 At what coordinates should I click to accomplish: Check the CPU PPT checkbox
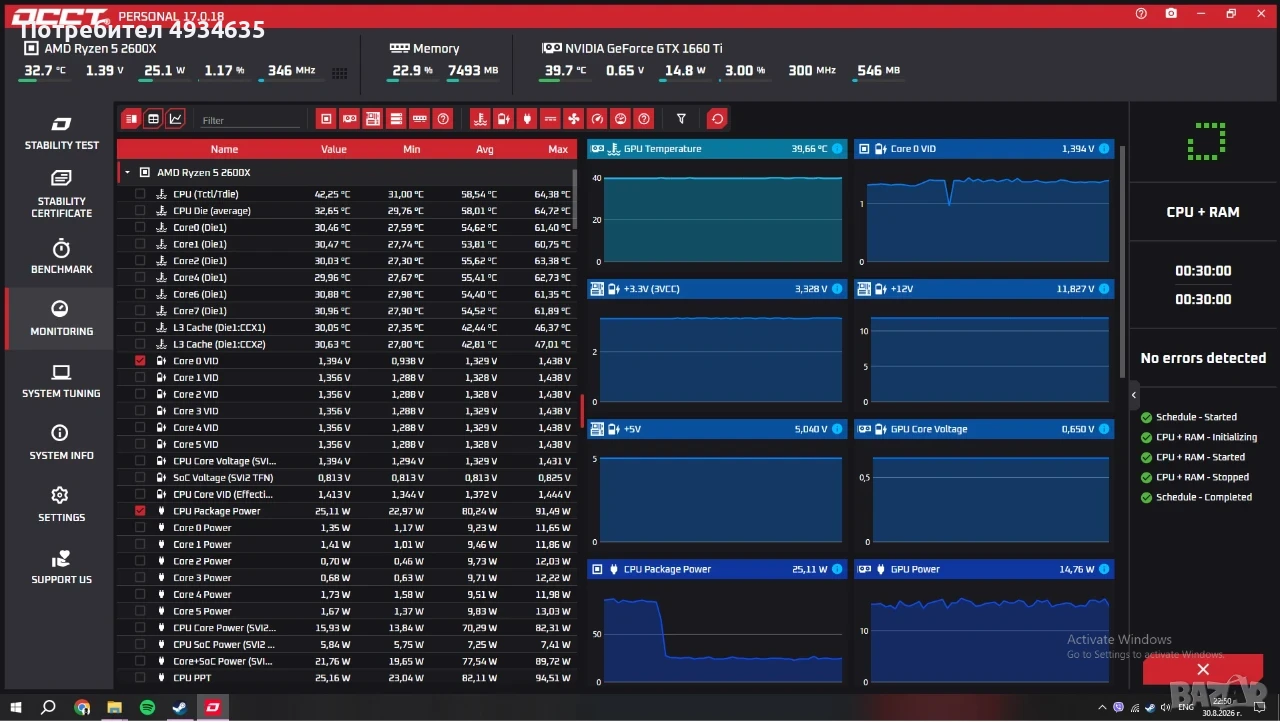[x=140, y=678]
